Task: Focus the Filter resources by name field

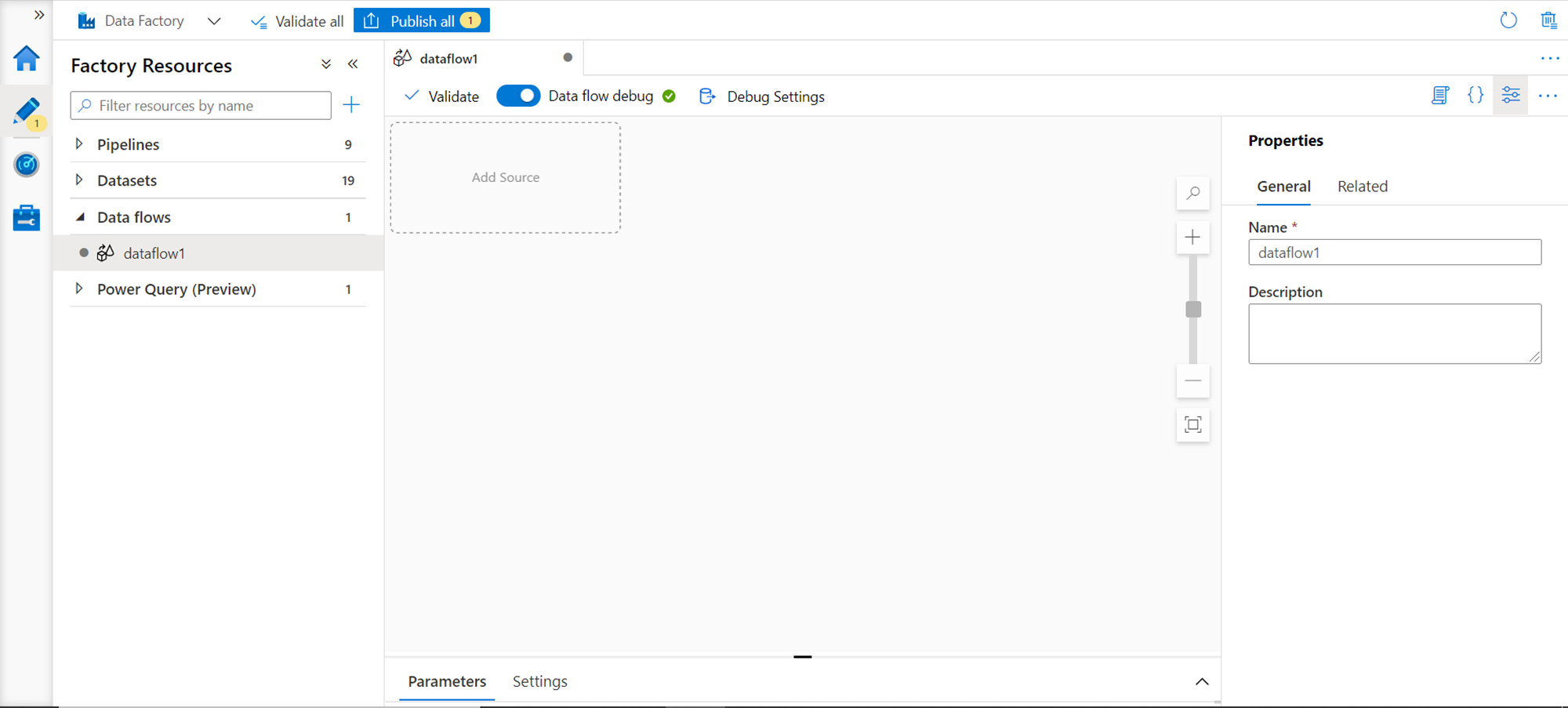Action: tap(201, 105)
